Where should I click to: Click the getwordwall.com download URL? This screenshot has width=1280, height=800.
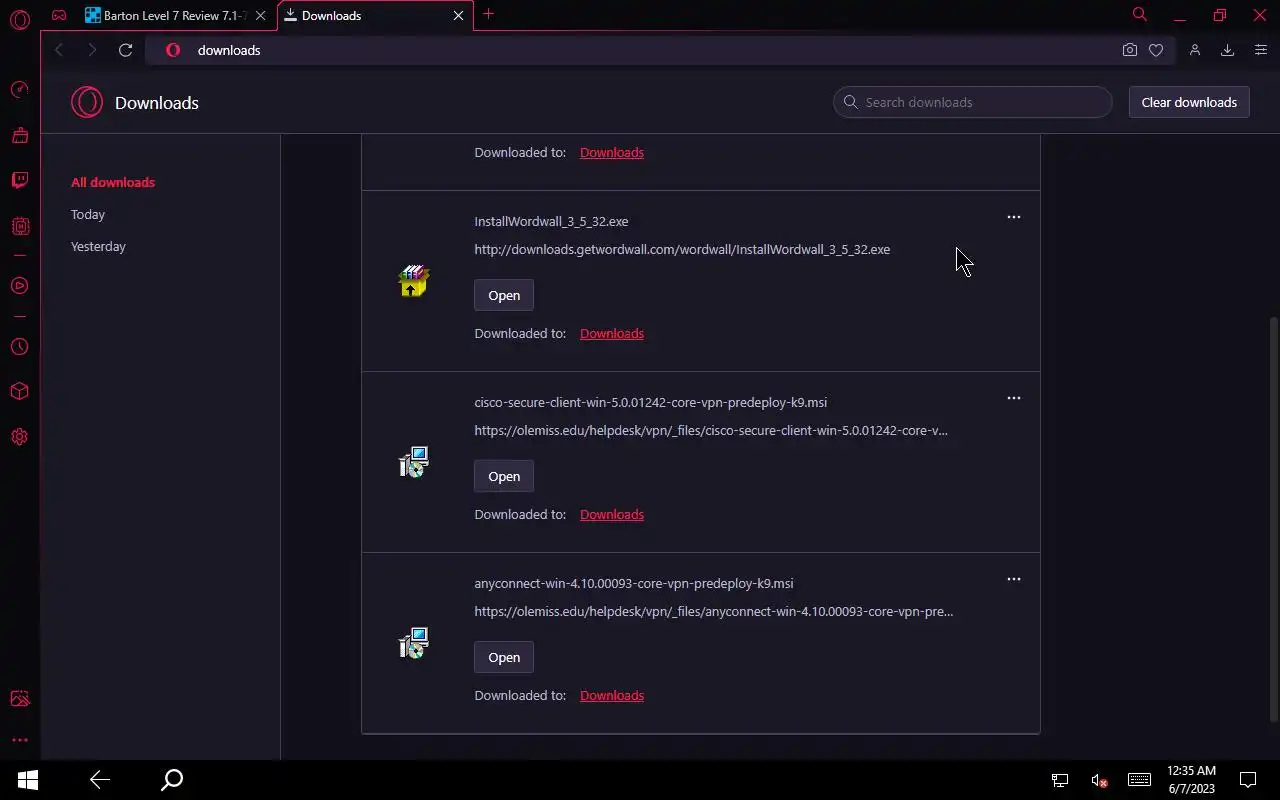click(682, 249)
